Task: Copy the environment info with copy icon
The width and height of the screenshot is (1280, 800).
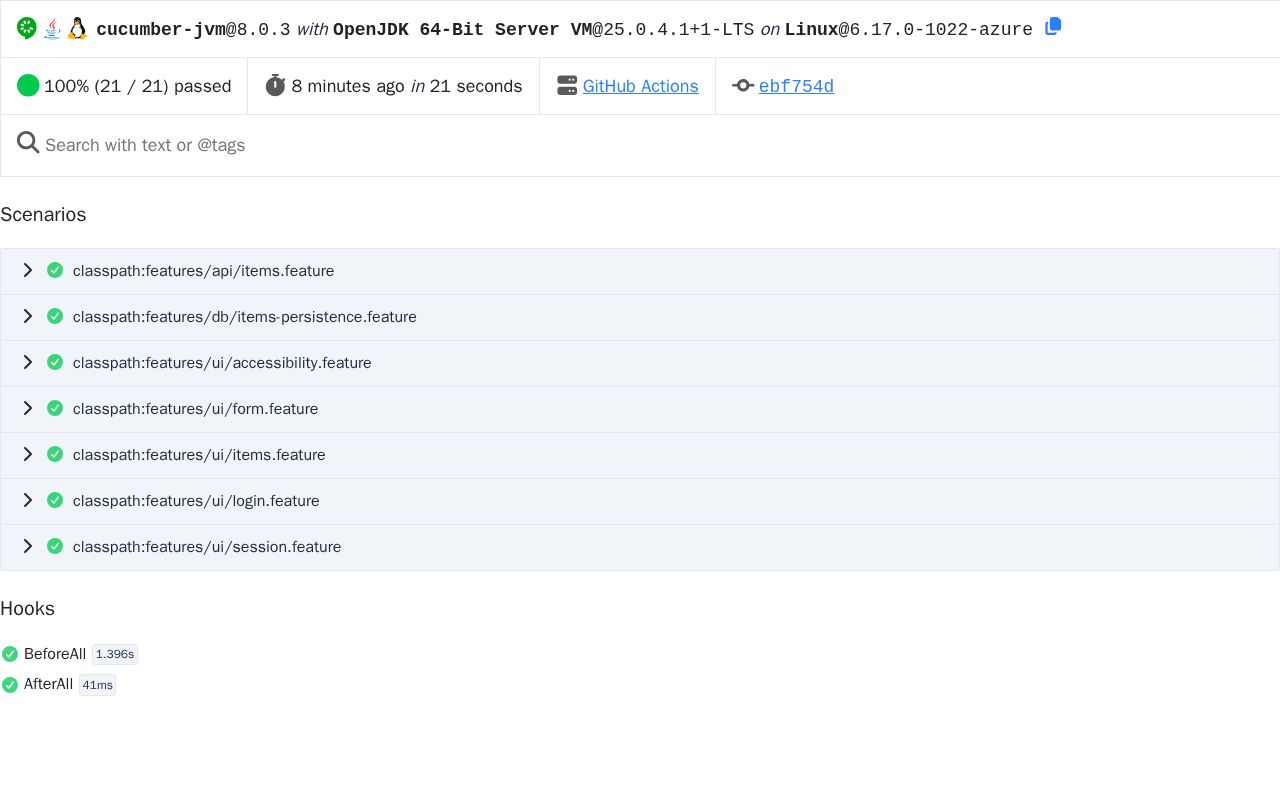Action: click(x=1053, y=27)
